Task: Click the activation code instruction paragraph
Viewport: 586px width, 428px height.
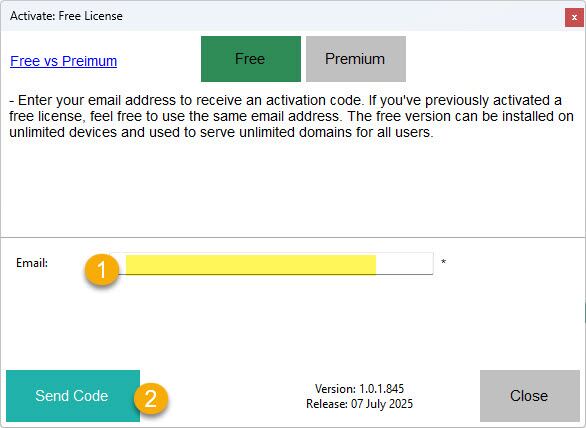Action: point(291,116)
